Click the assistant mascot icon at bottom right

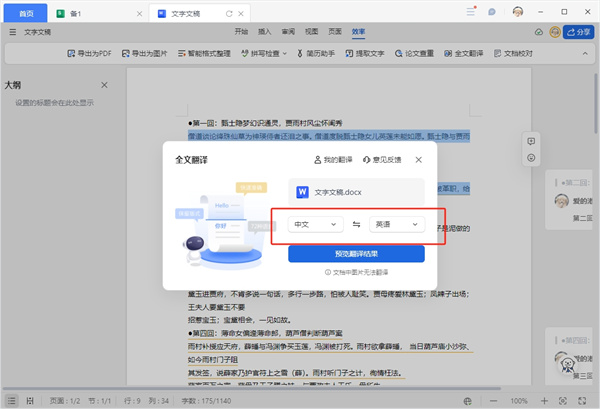tap(567, 364)
